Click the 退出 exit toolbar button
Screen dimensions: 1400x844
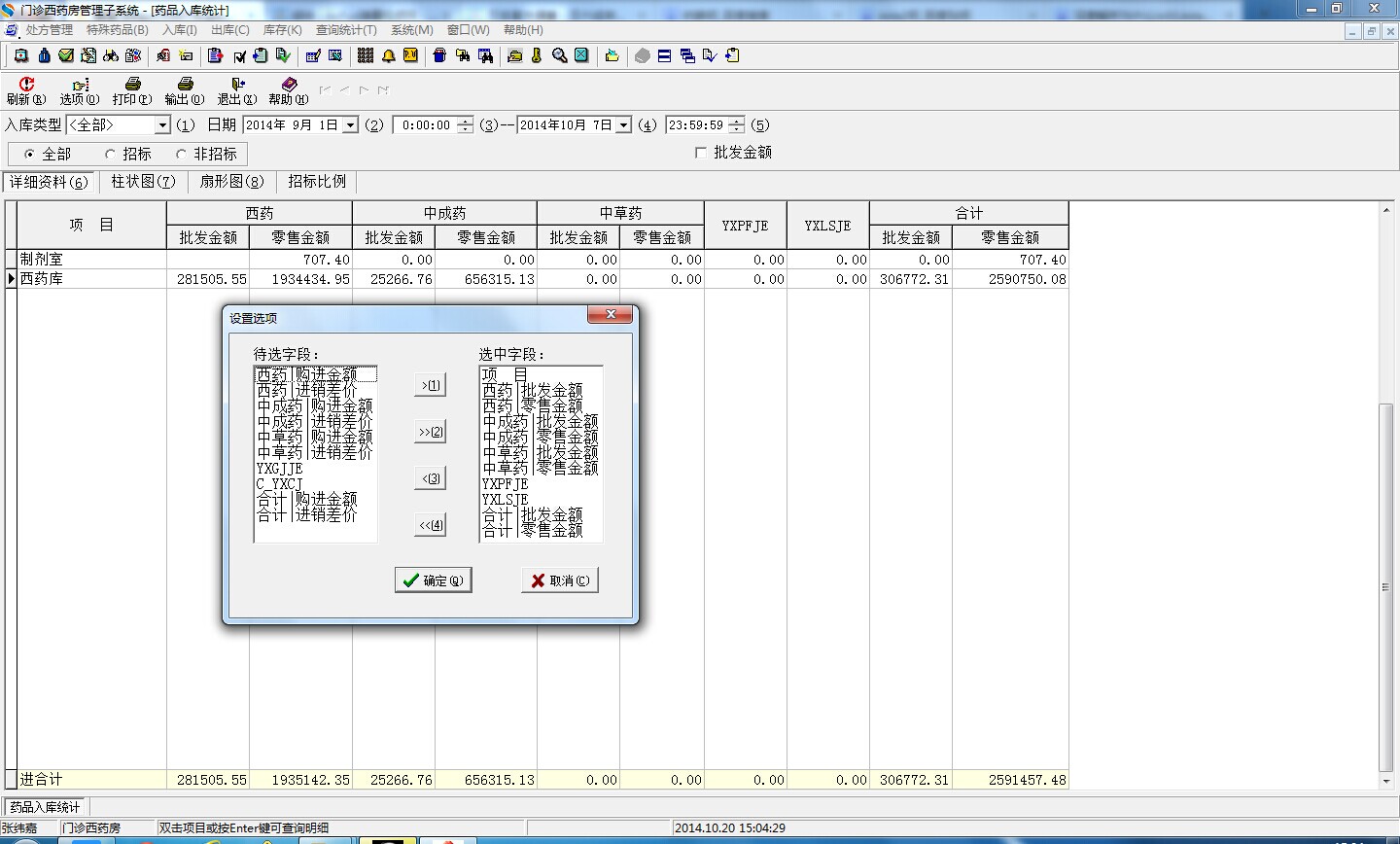click(x=237, y=91)
